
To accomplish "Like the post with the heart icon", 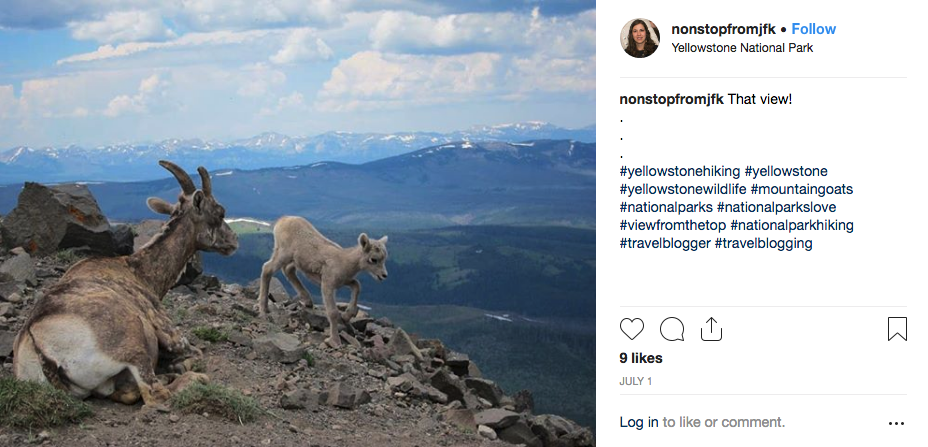I will pyautogui.click(x=632, y=329).
